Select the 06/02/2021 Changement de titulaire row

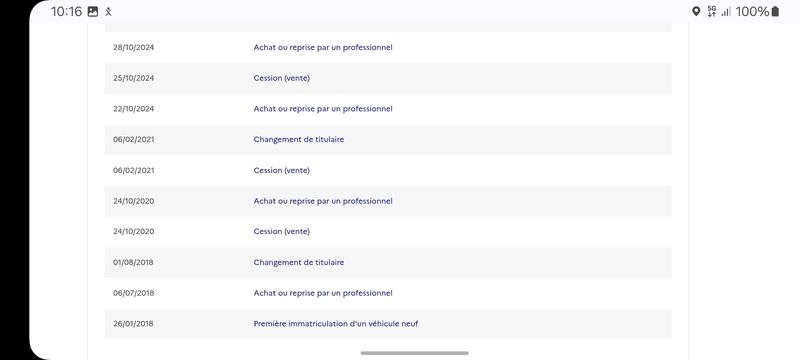(388, 139)
